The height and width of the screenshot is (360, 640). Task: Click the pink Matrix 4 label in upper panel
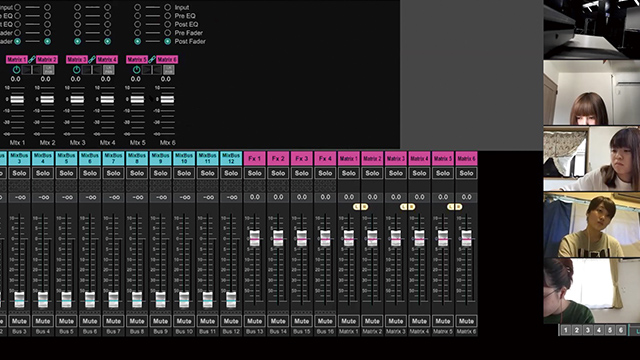coord(107,60)
